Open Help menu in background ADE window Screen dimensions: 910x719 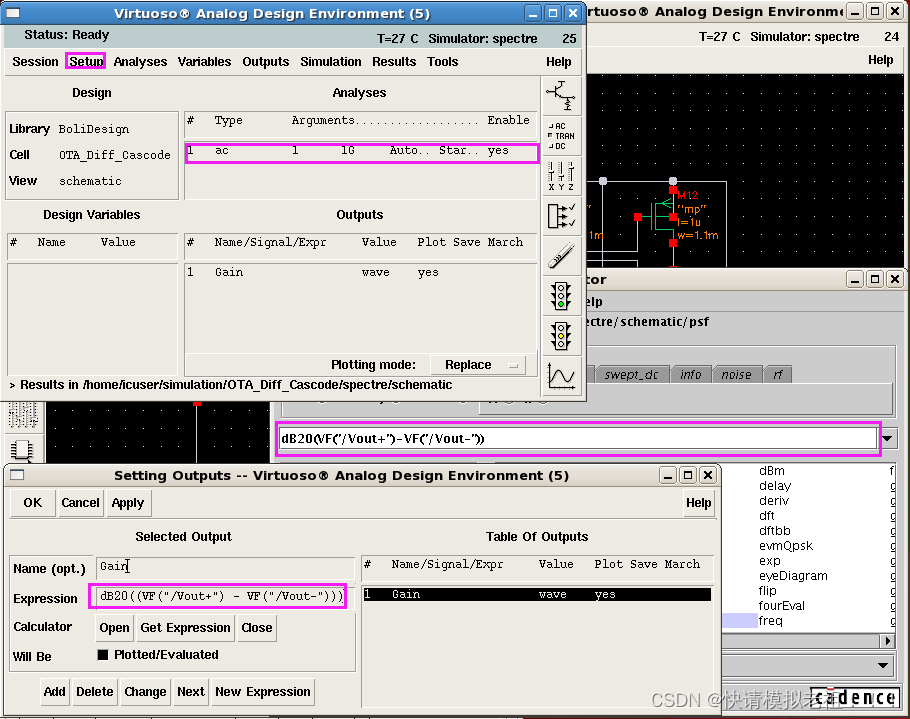[880, 60]
